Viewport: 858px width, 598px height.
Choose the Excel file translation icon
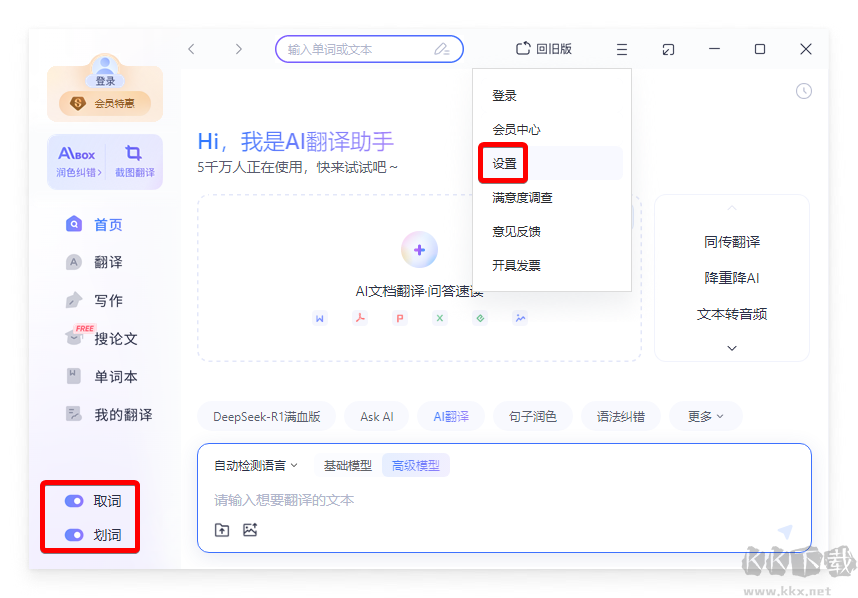pyautogui.click(x=439, y=318)
